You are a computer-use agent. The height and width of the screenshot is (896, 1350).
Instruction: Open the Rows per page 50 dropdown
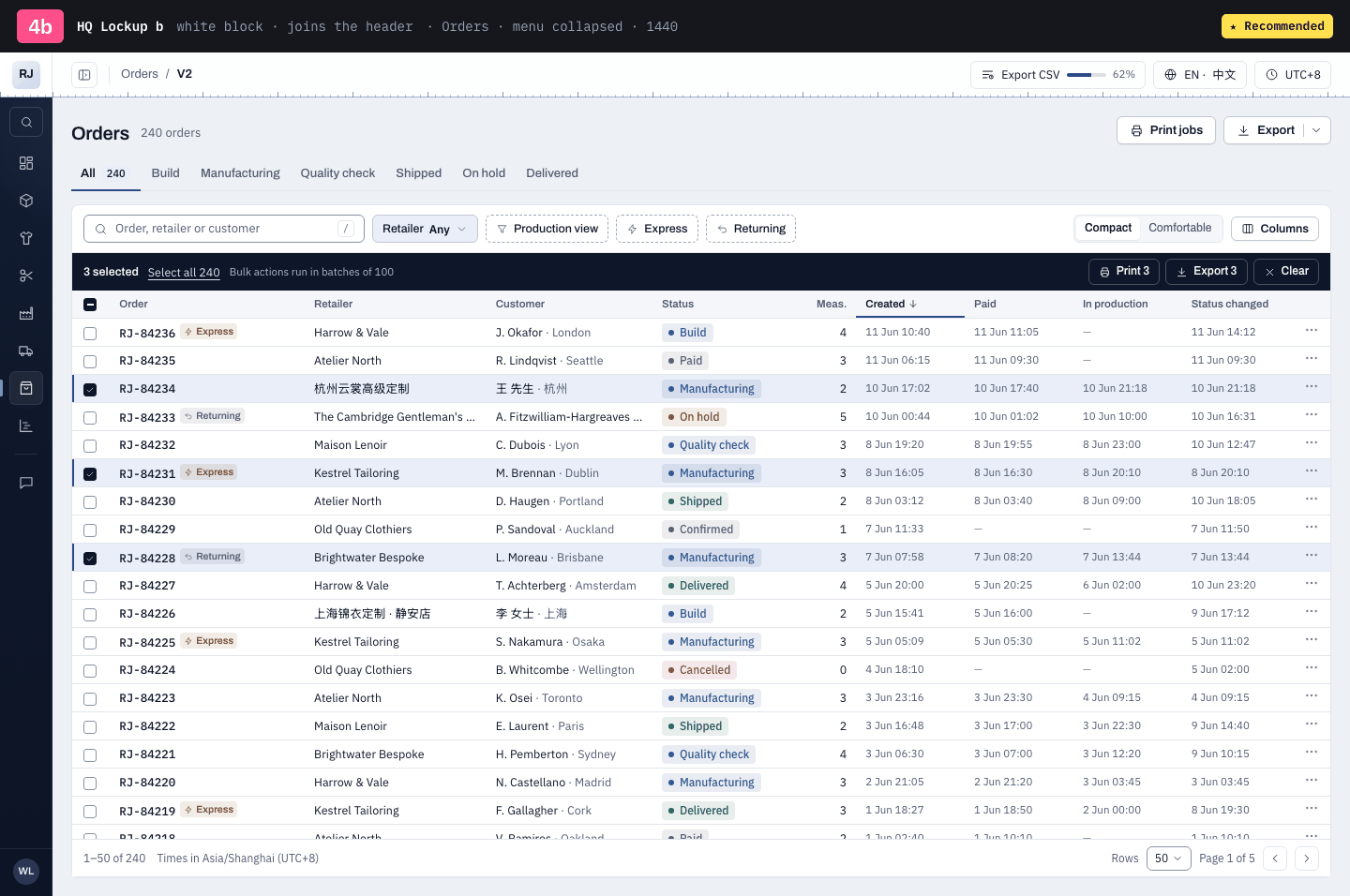click(x=1168, y=859)
